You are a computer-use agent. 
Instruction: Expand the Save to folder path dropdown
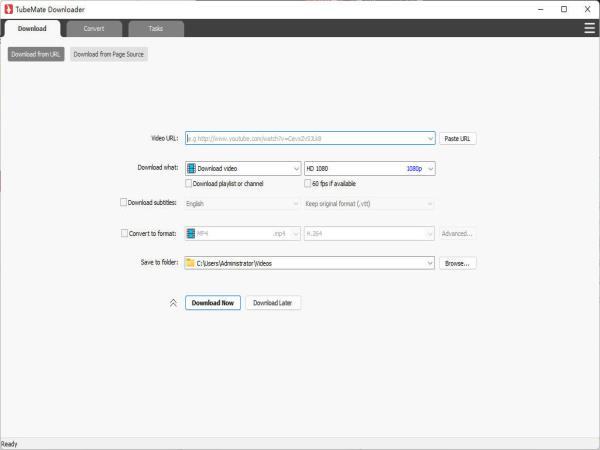(x=430, y=263)
